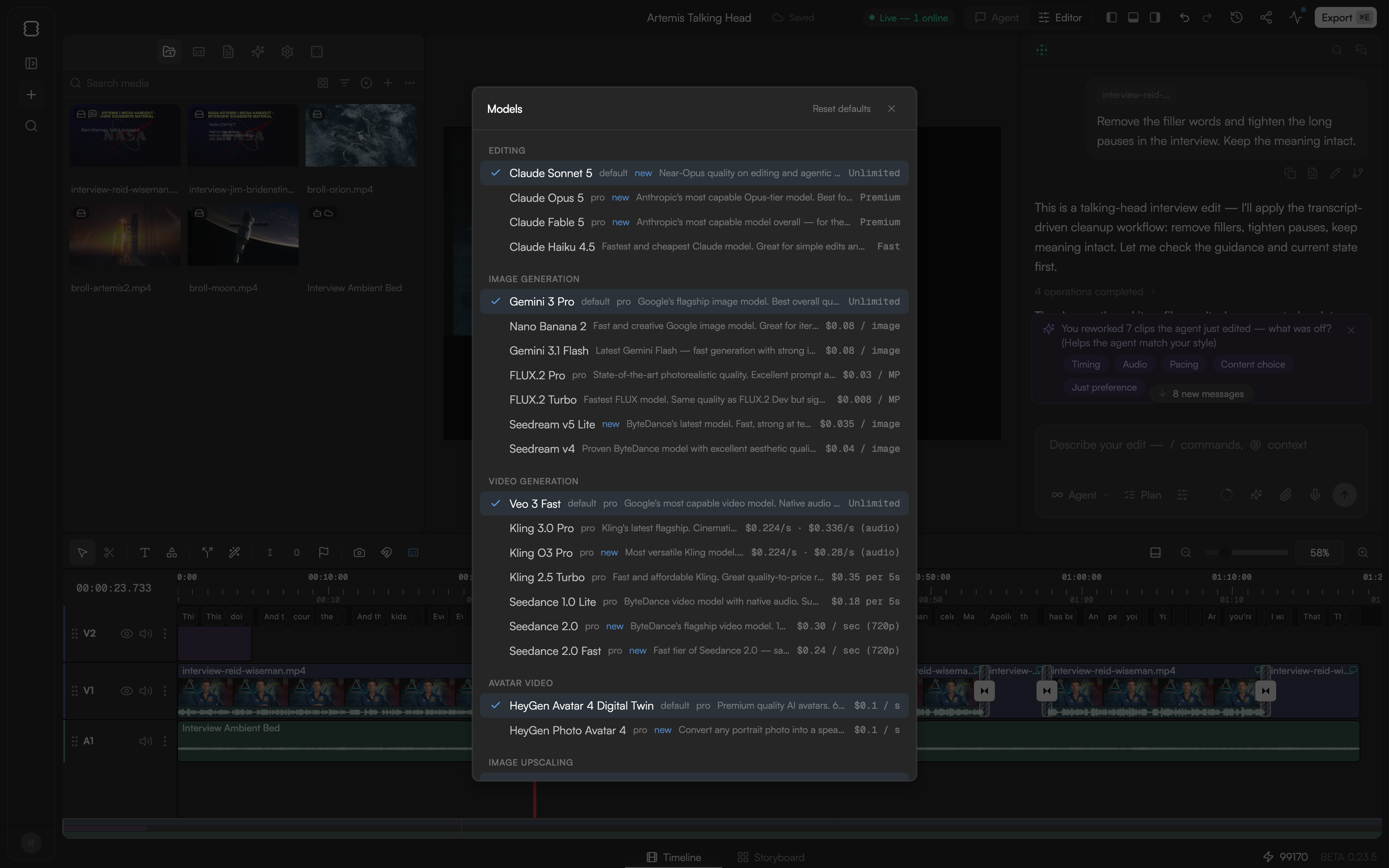Open the media folder panel tab
The height and width of the screenshot is (868, 1389).
(x=169, y=52)
